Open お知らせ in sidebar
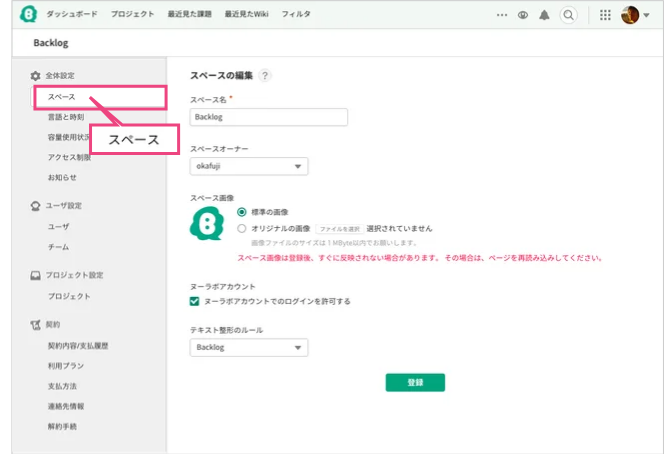The width and height of the screenshot is (665, 454). click(62, 178)
